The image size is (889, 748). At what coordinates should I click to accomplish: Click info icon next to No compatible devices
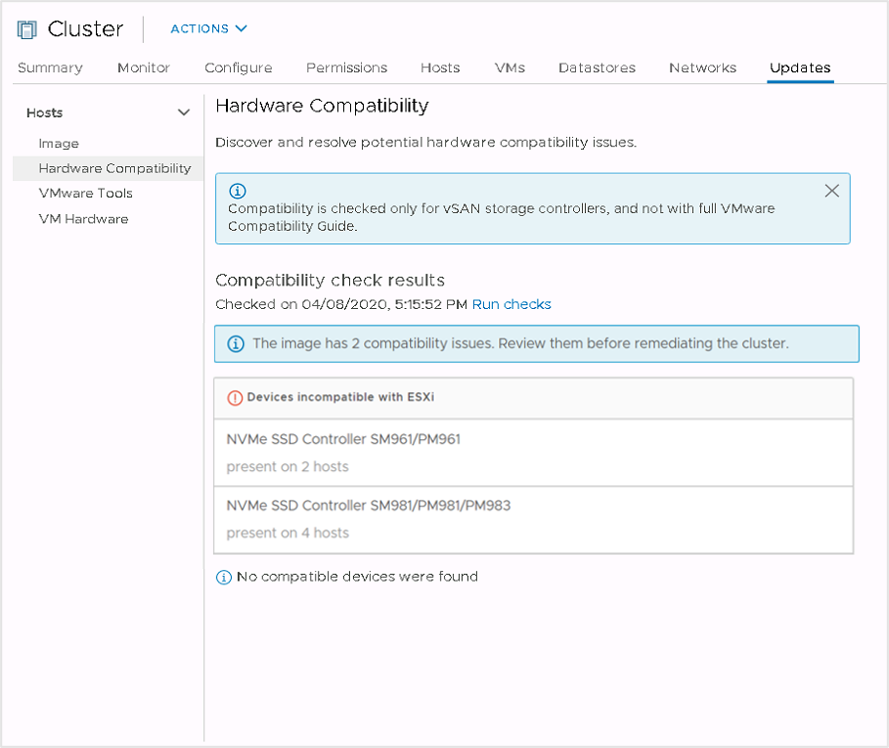point(224,577)
